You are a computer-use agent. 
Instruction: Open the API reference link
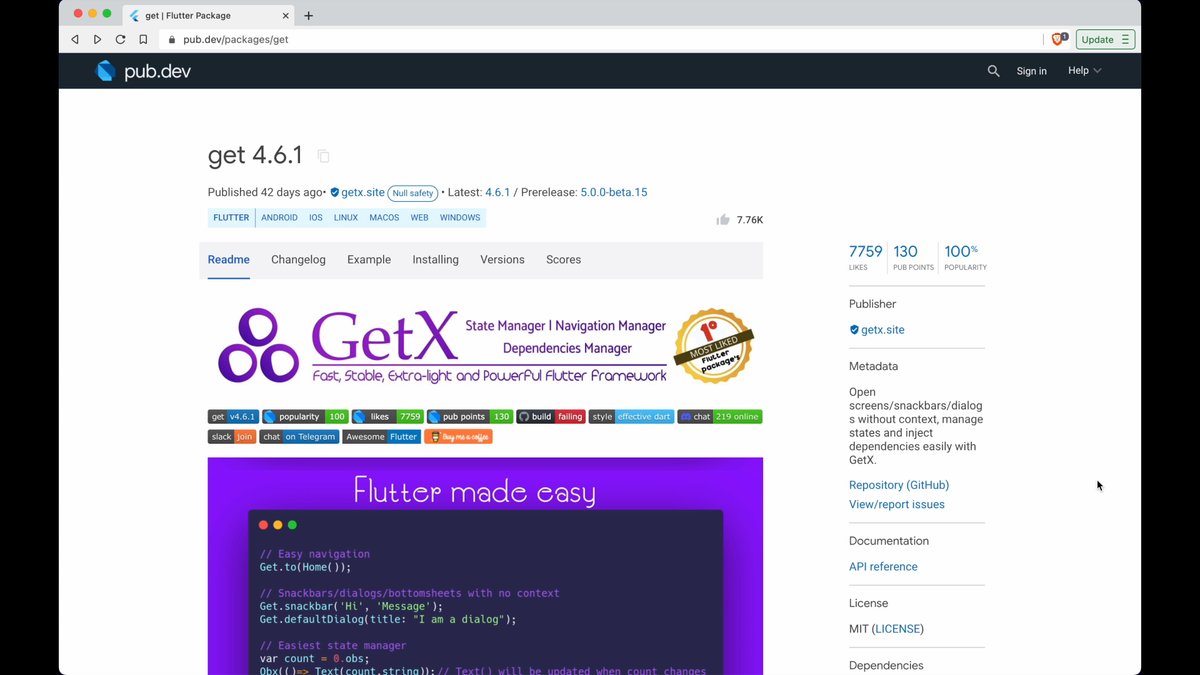click(x=882, y=567)
